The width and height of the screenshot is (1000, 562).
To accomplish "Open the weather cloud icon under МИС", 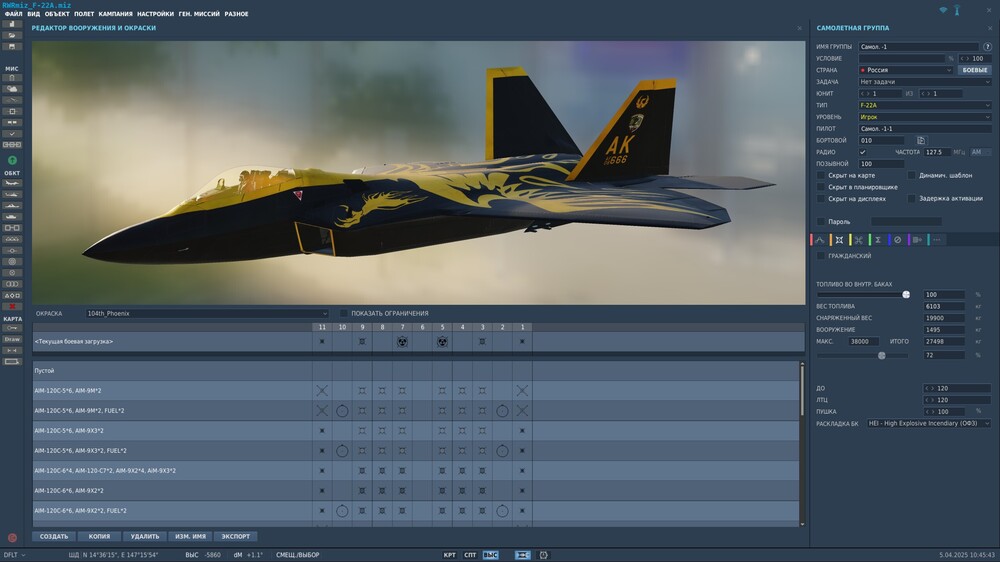I will [x=11, y=89].
